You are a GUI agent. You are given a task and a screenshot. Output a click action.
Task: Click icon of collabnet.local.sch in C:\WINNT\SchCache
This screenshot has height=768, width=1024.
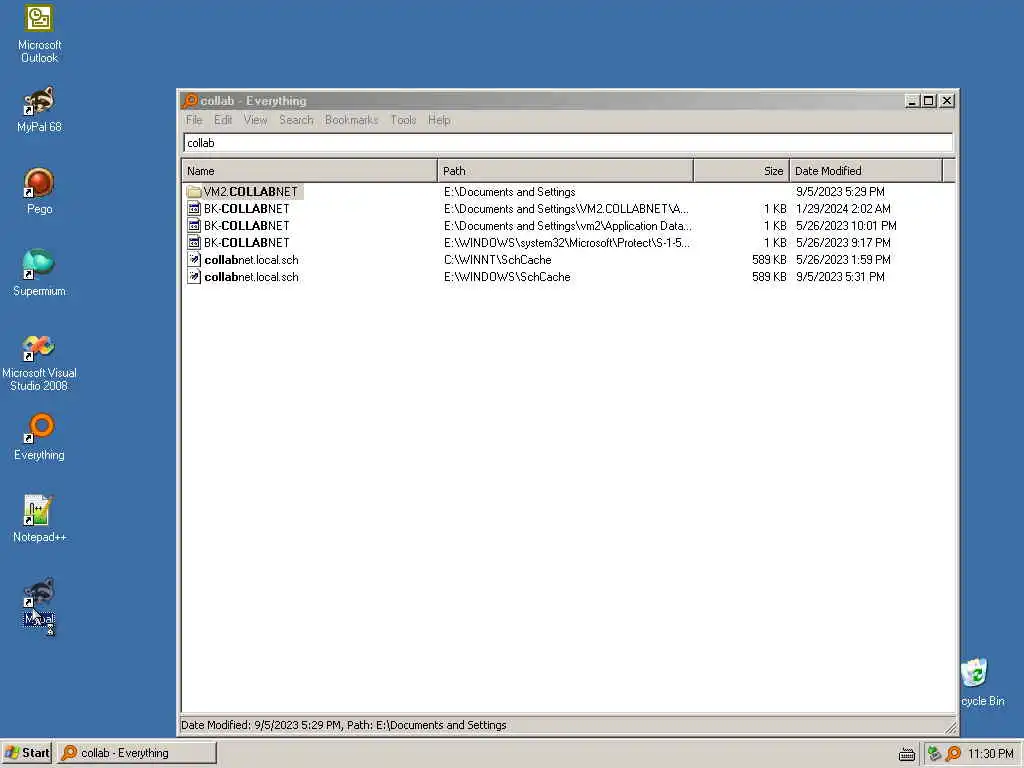[194, 259]
